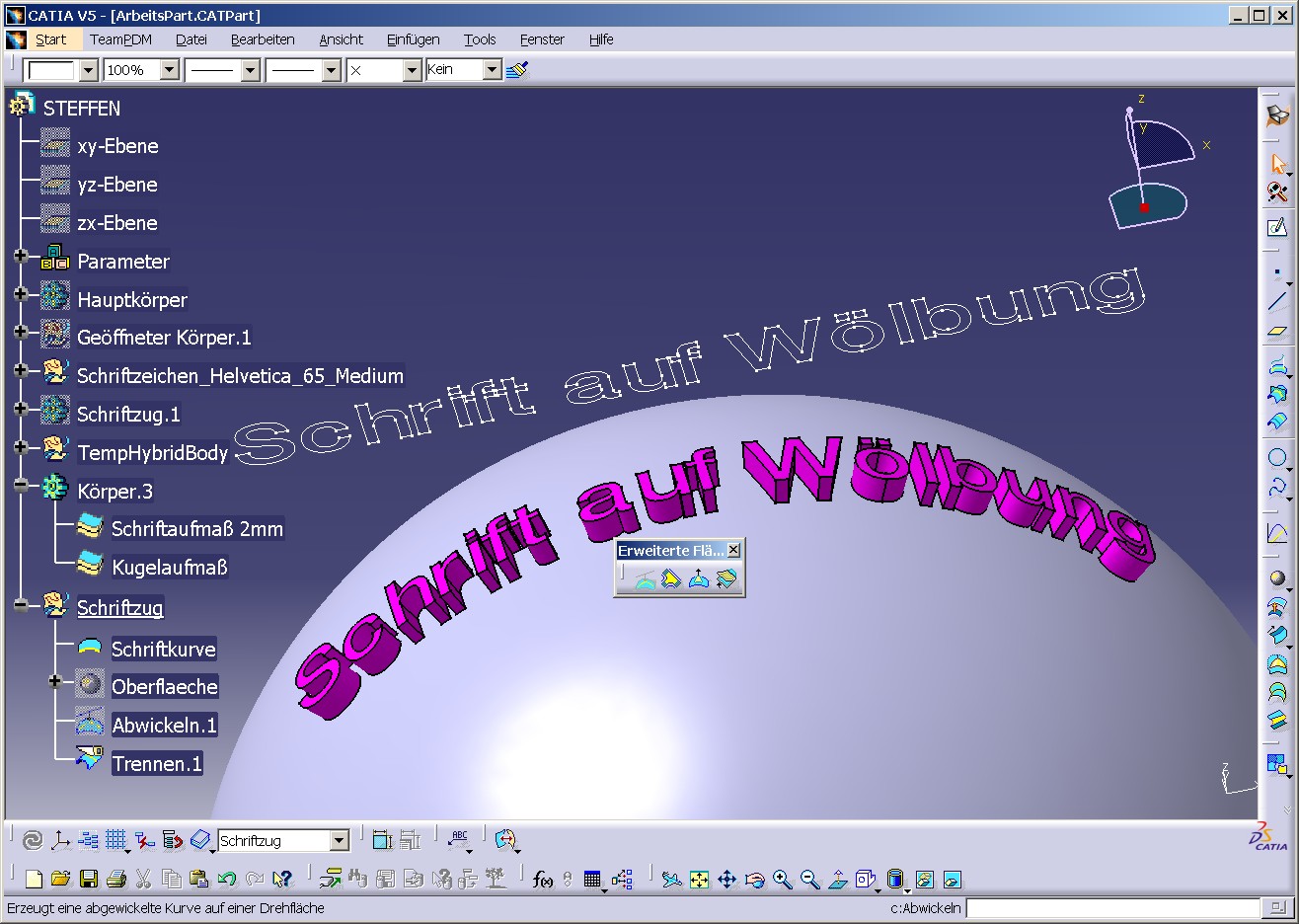
Task: Select the xy-Ebene plane in tree
Action: click(117, 146)
